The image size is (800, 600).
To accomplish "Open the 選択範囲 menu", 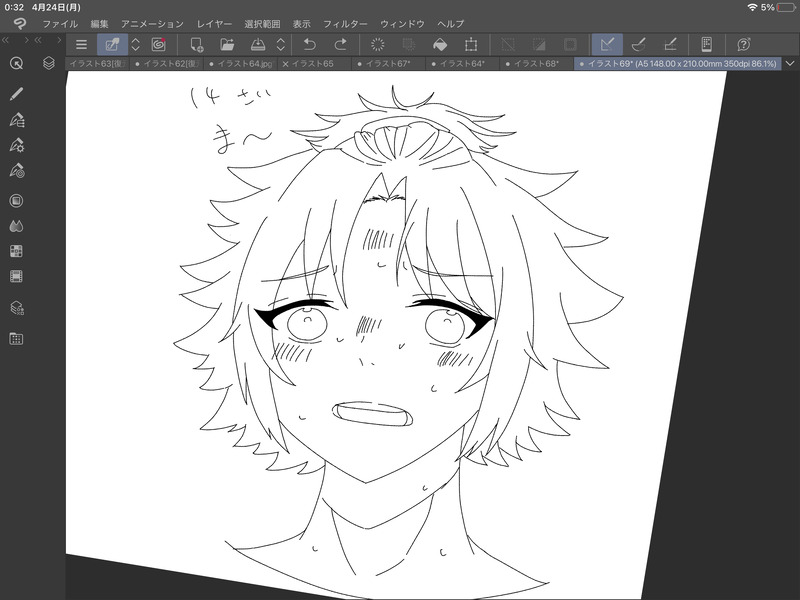I will pos(262,24).
